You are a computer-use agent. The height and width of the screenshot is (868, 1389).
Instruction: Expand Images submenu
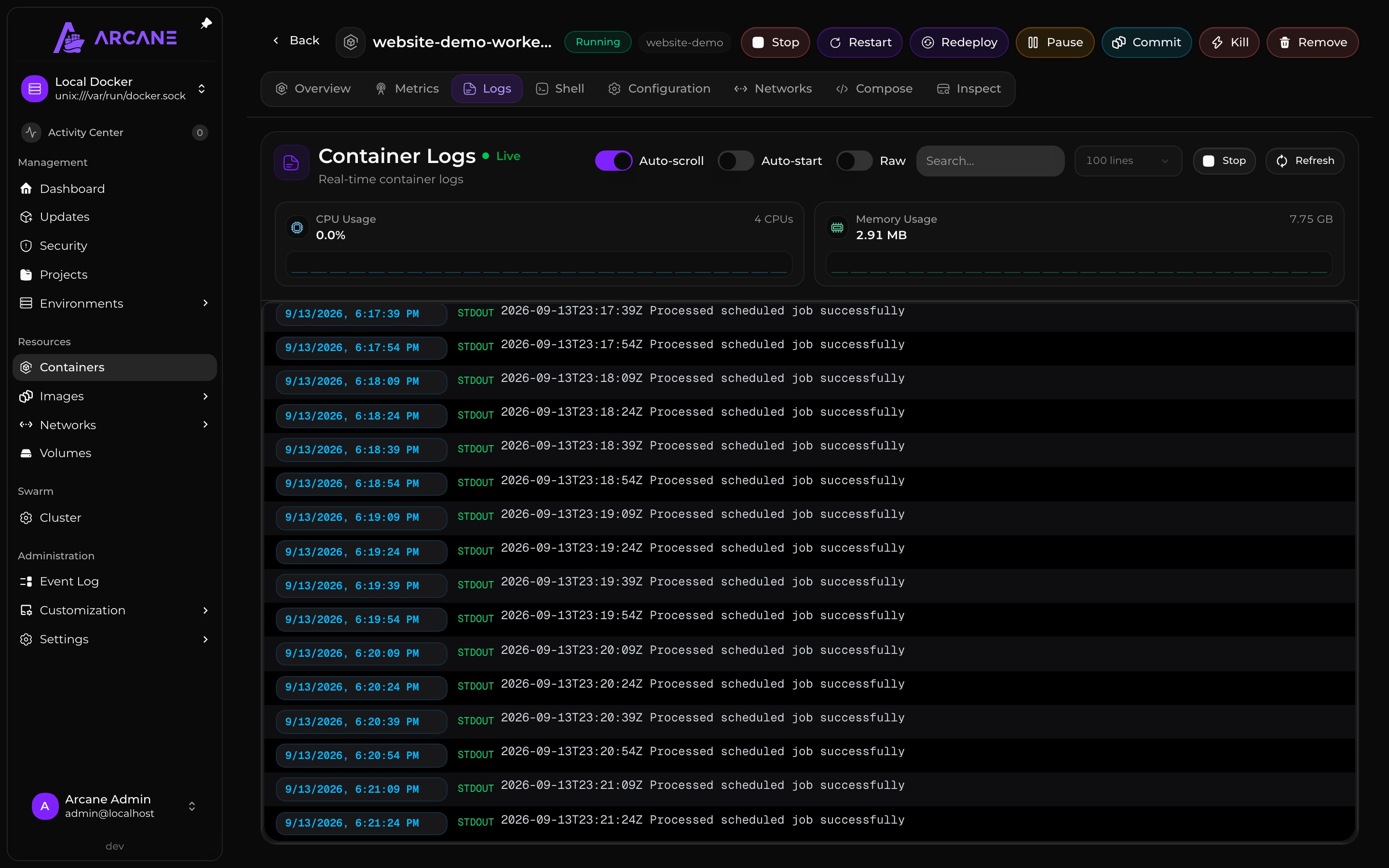point(205,396)
